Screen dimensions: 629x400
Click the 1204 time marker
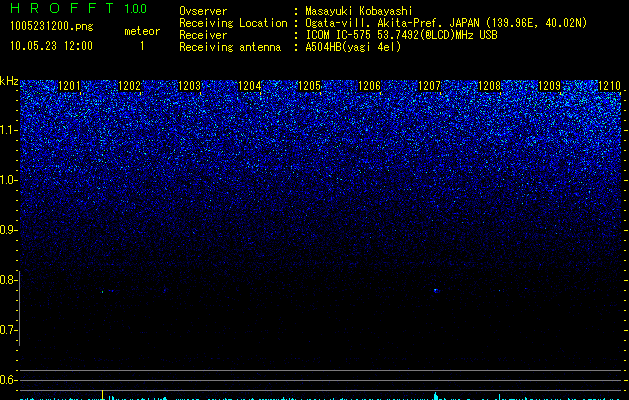click(x=250, y=86)
